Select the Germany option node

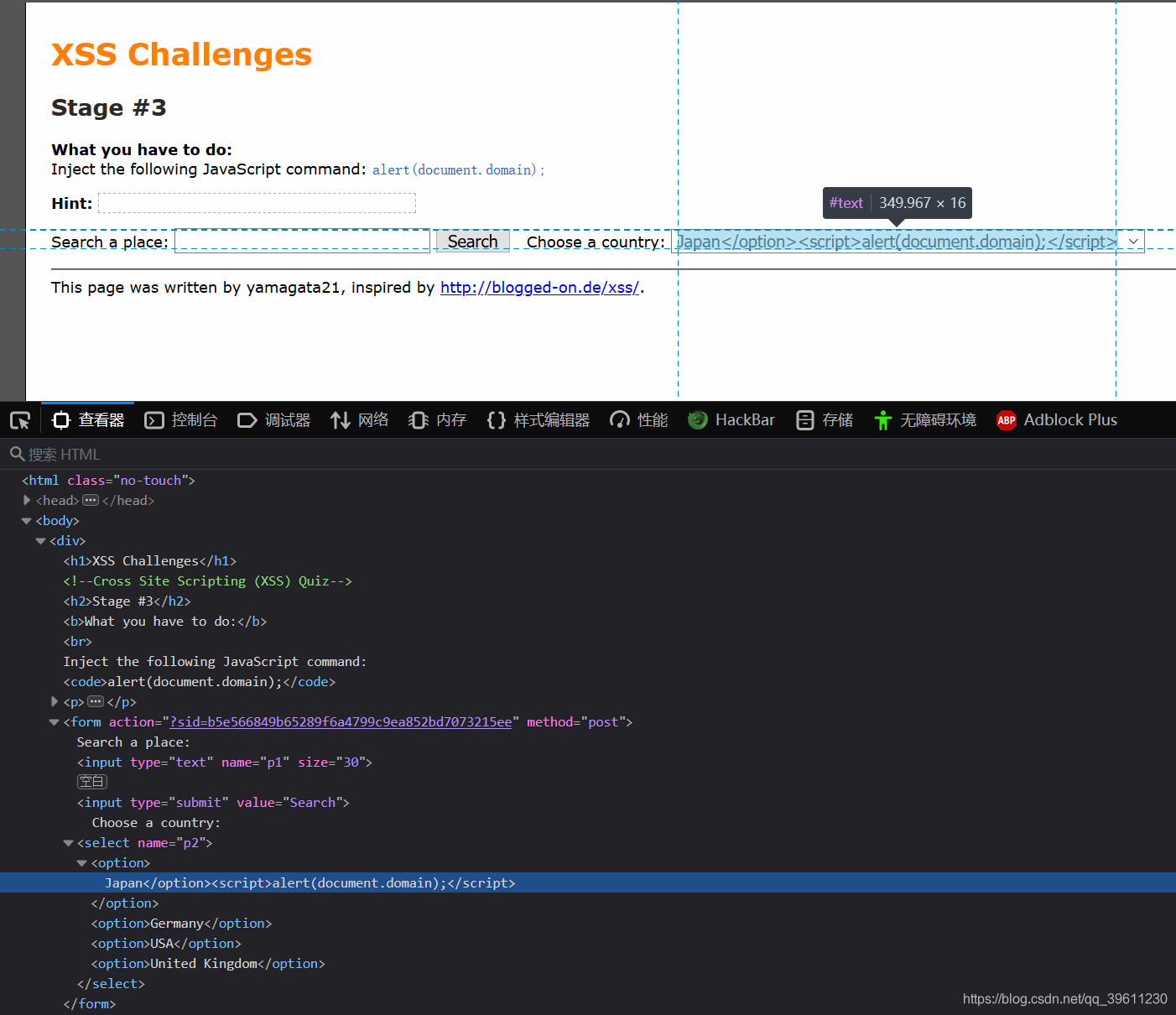(181, 924)
